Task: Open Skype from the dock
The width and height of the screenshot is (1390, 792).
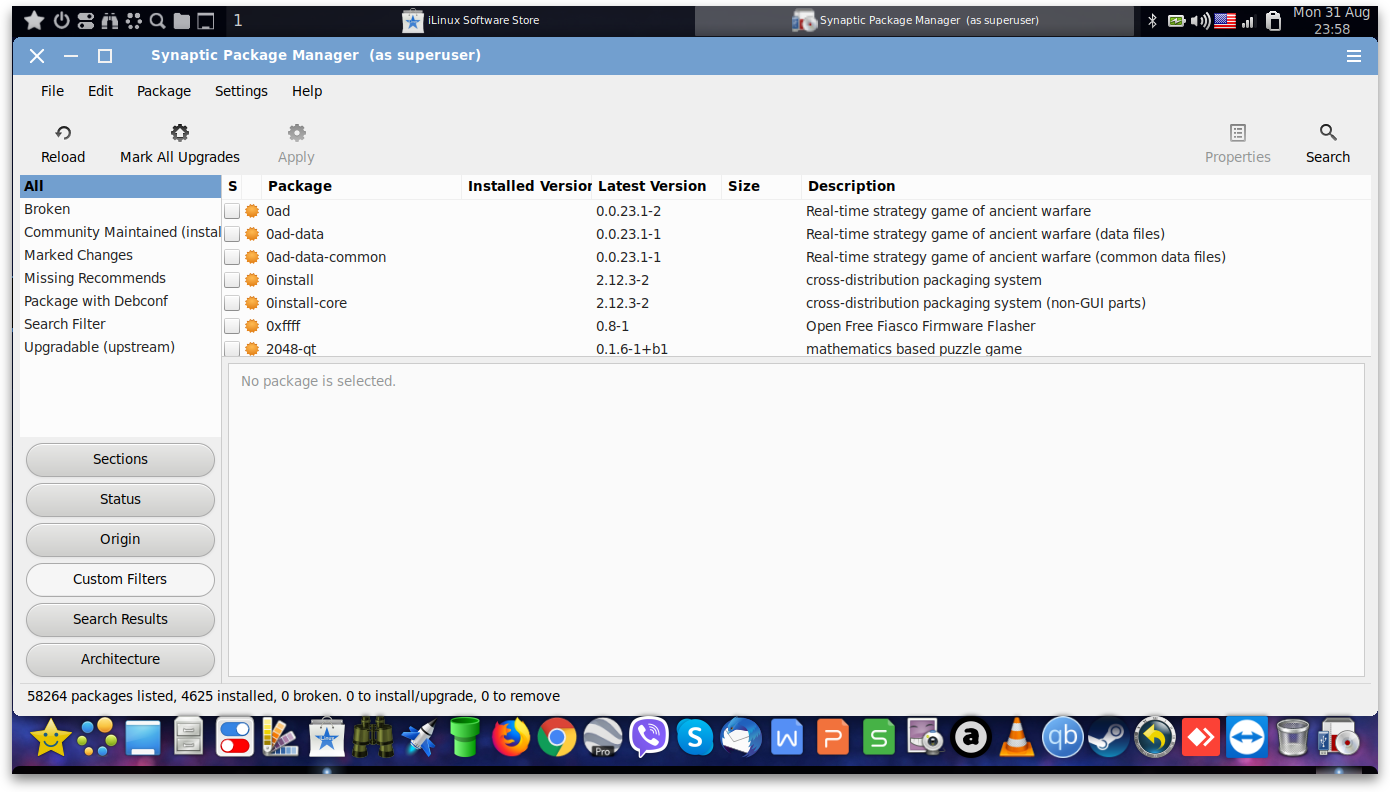Action: [695, 738]
